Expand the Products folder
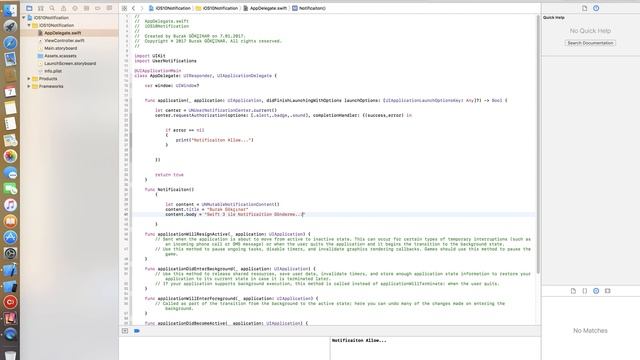The image size is (640, 360). pyautogui.click(x=29, y=79)
